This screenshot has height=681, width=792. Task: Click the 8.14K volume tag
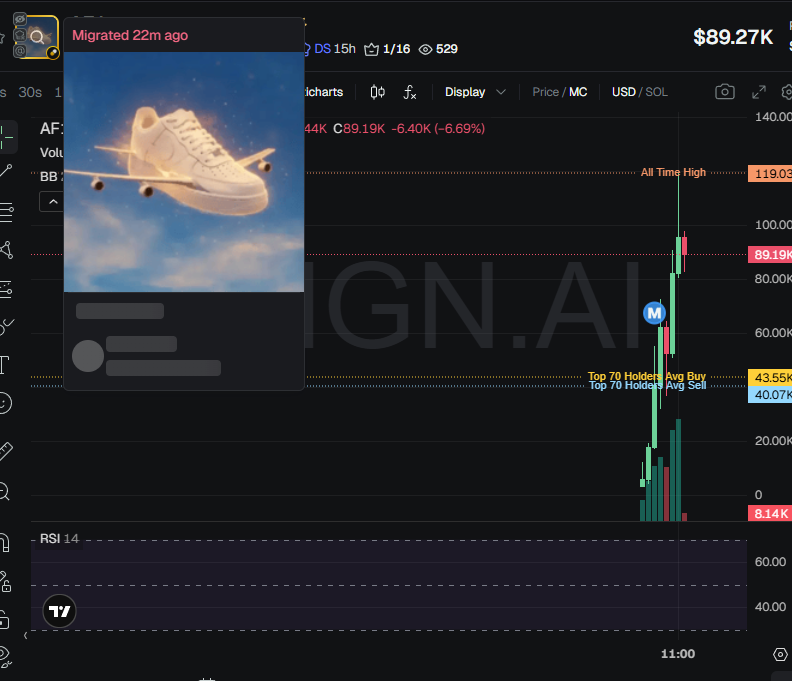click(770, 514)
